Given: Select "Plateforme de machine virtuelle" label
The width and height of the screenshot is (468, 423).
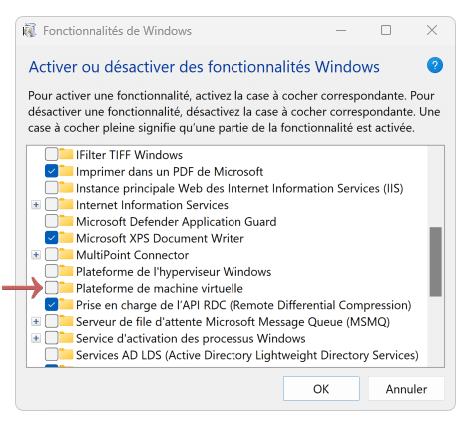Looking at the screenshot, I should click(x=159, y=288).
